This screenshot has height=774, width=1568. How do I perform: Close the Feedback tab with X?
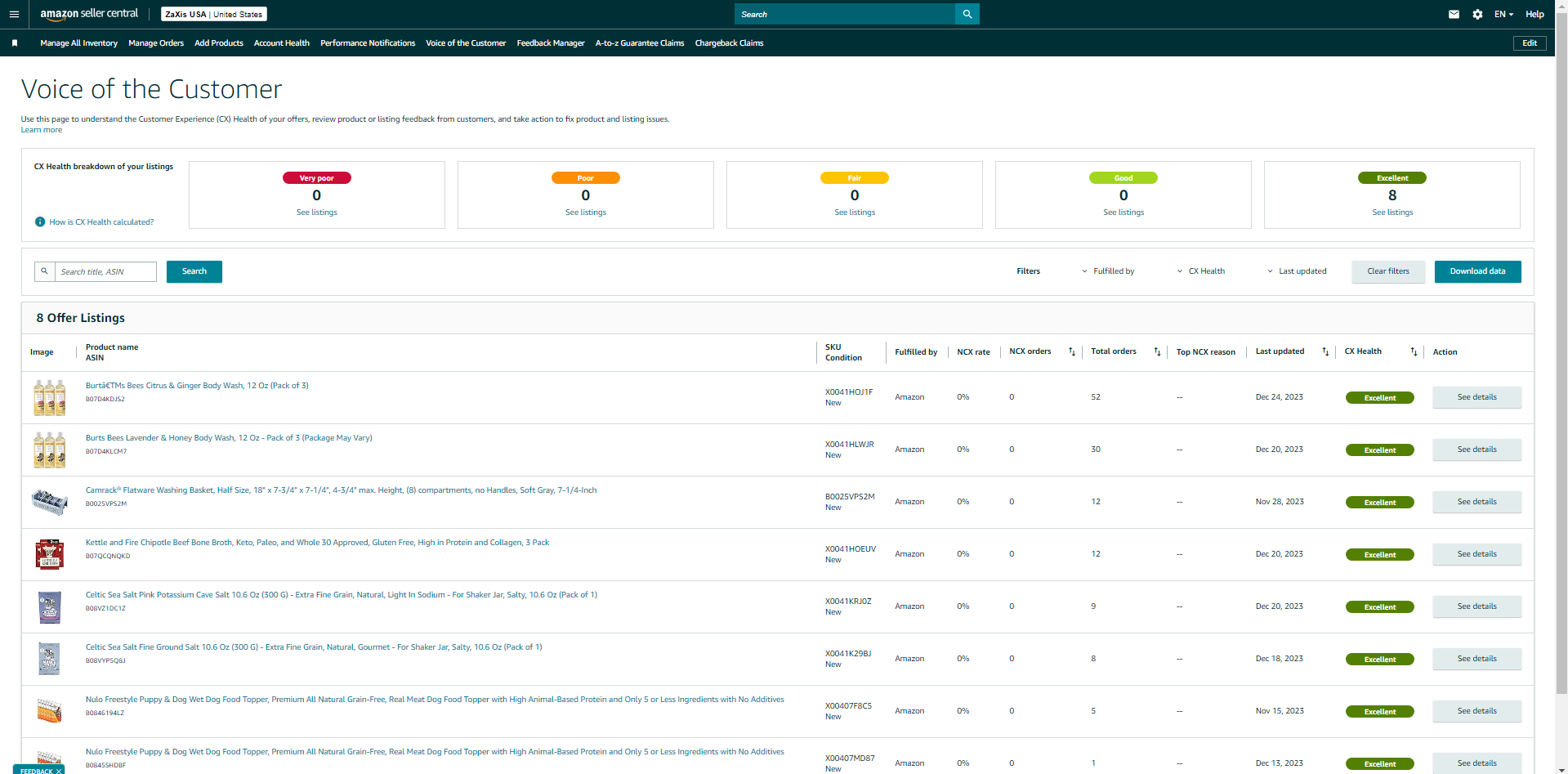pos(59,771)
